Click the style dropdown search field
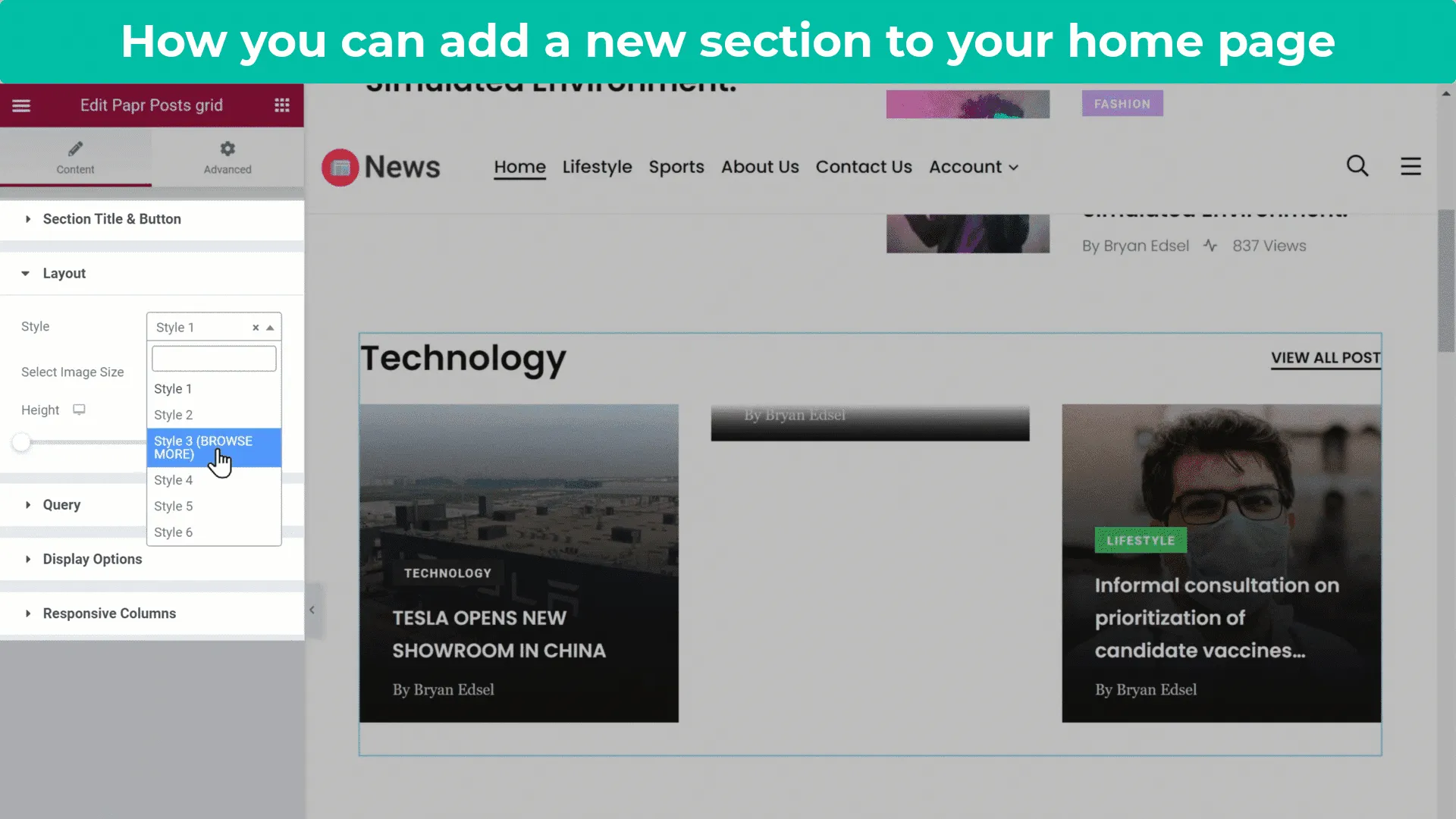1456x819 pixels. [214, 359]
